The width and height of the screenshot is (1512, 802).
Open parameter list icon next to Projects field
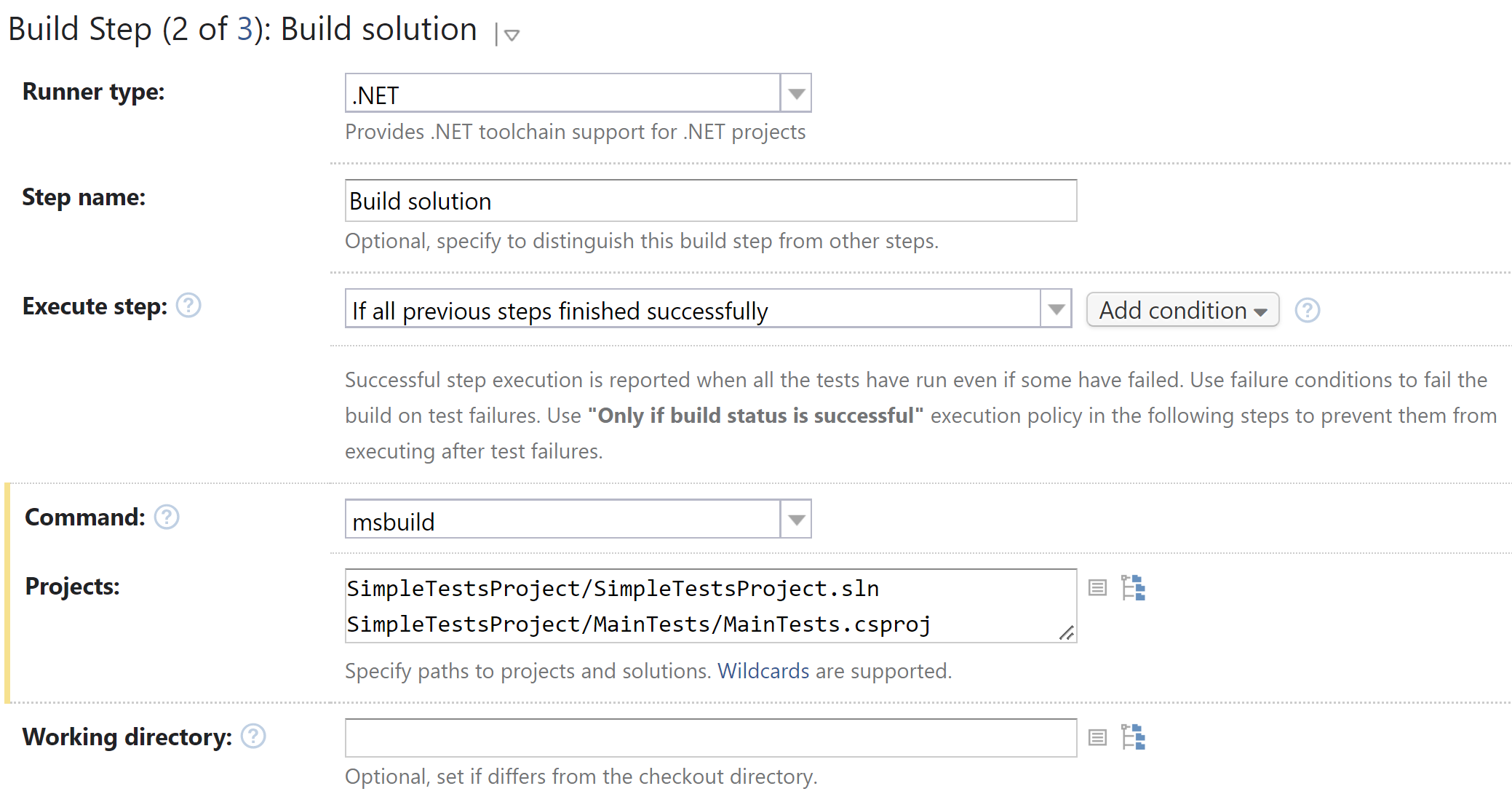click(1097, 587)
